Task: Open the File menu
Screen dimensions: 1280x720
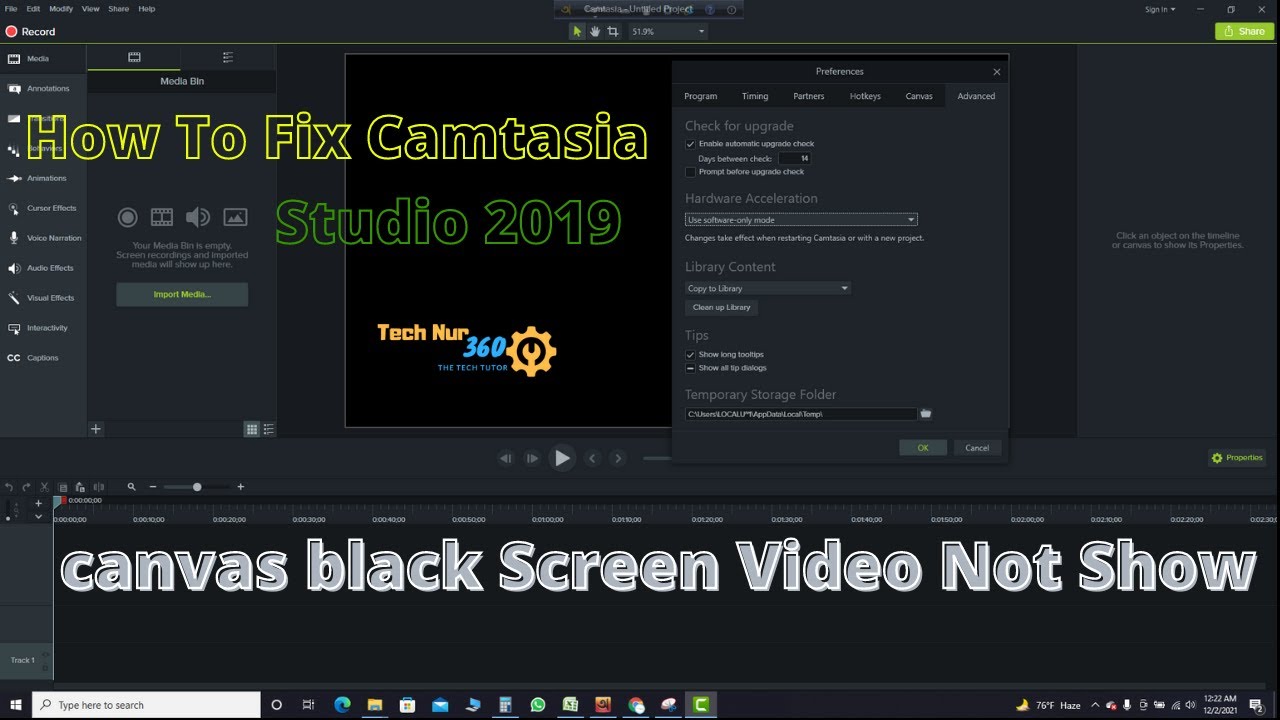Action: [x=11, y=8]
